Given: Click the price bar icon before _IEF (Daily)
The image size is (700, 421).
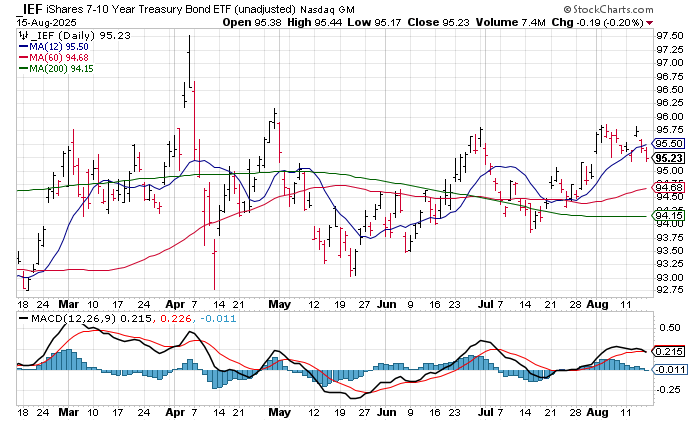Looking at the screenshot, I should click(21, 34).
